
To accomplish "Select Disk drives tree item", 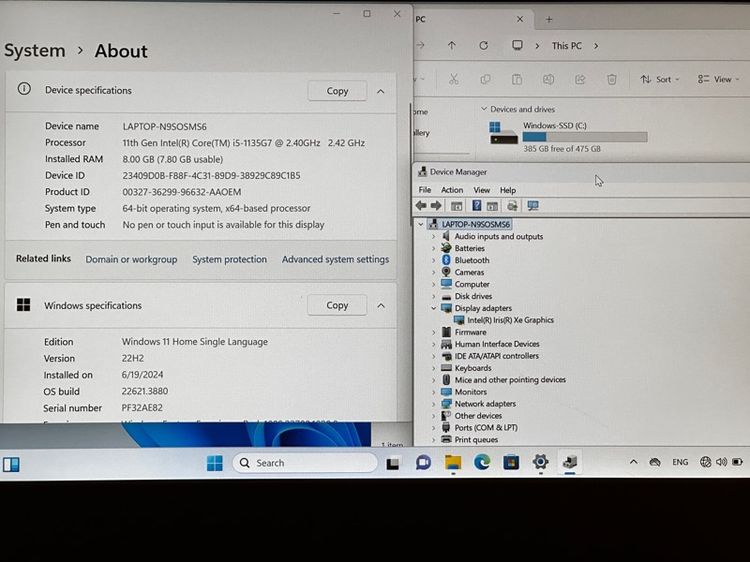I will click(x=473, y=296).
